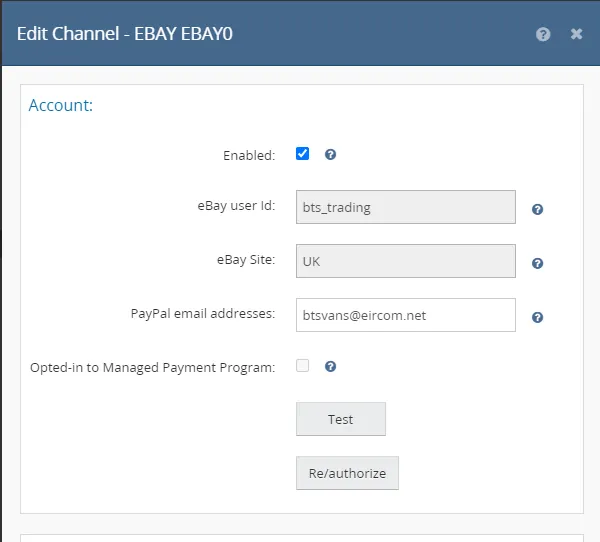
Task: Click the Re/authorize button
Action: click(347, 473)
